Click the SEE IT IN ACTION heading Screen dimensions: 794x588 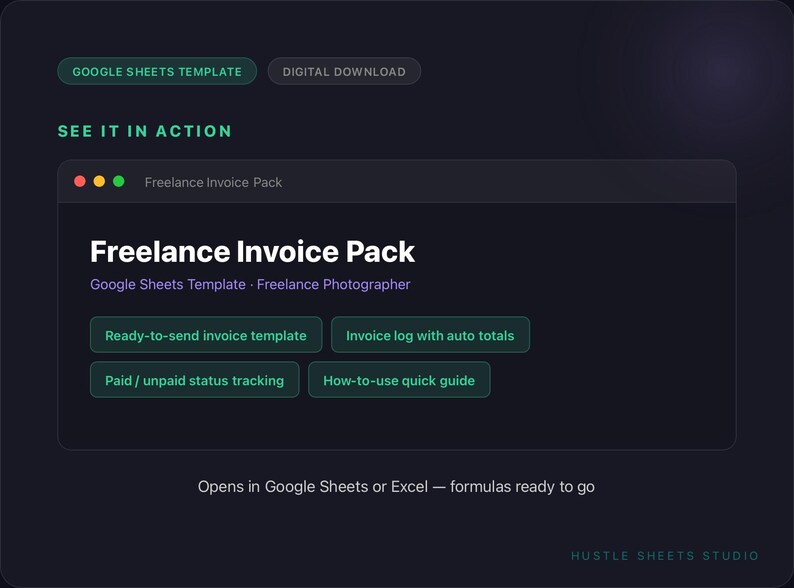(145, 131)
